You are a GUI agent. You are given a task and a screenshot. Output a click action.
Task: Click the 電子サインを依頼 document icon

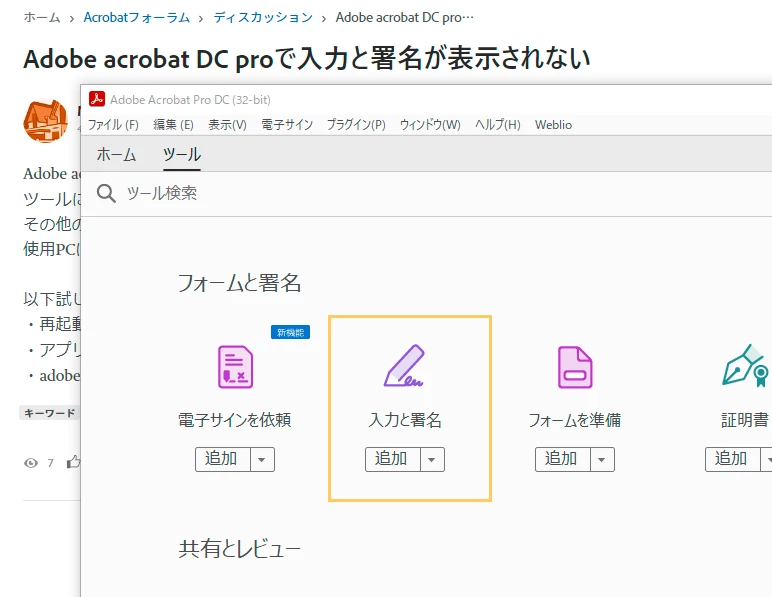235,367
